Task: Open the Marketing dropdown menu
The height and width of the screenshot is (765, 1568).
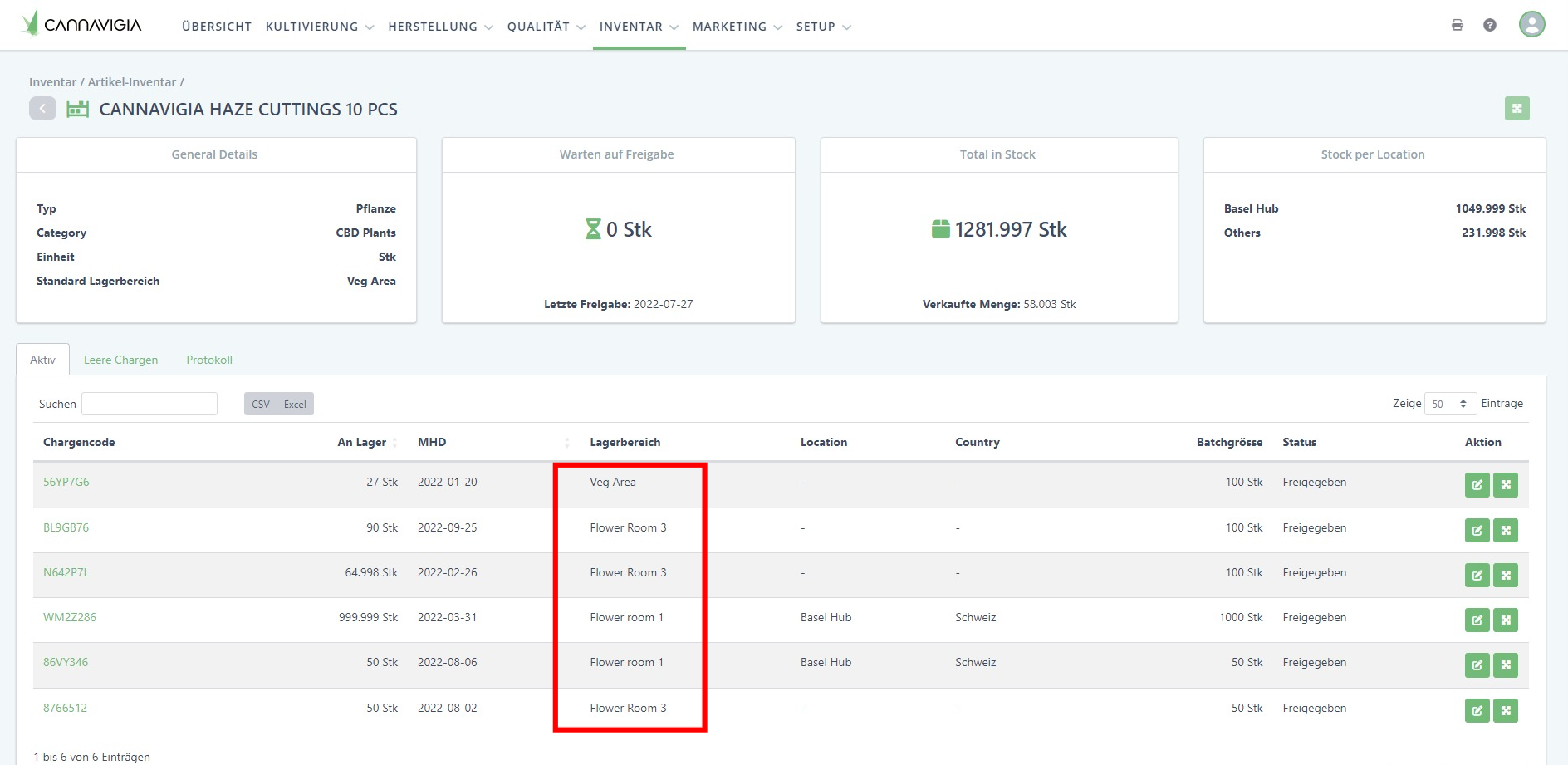Action: click(x=737, y=27)
